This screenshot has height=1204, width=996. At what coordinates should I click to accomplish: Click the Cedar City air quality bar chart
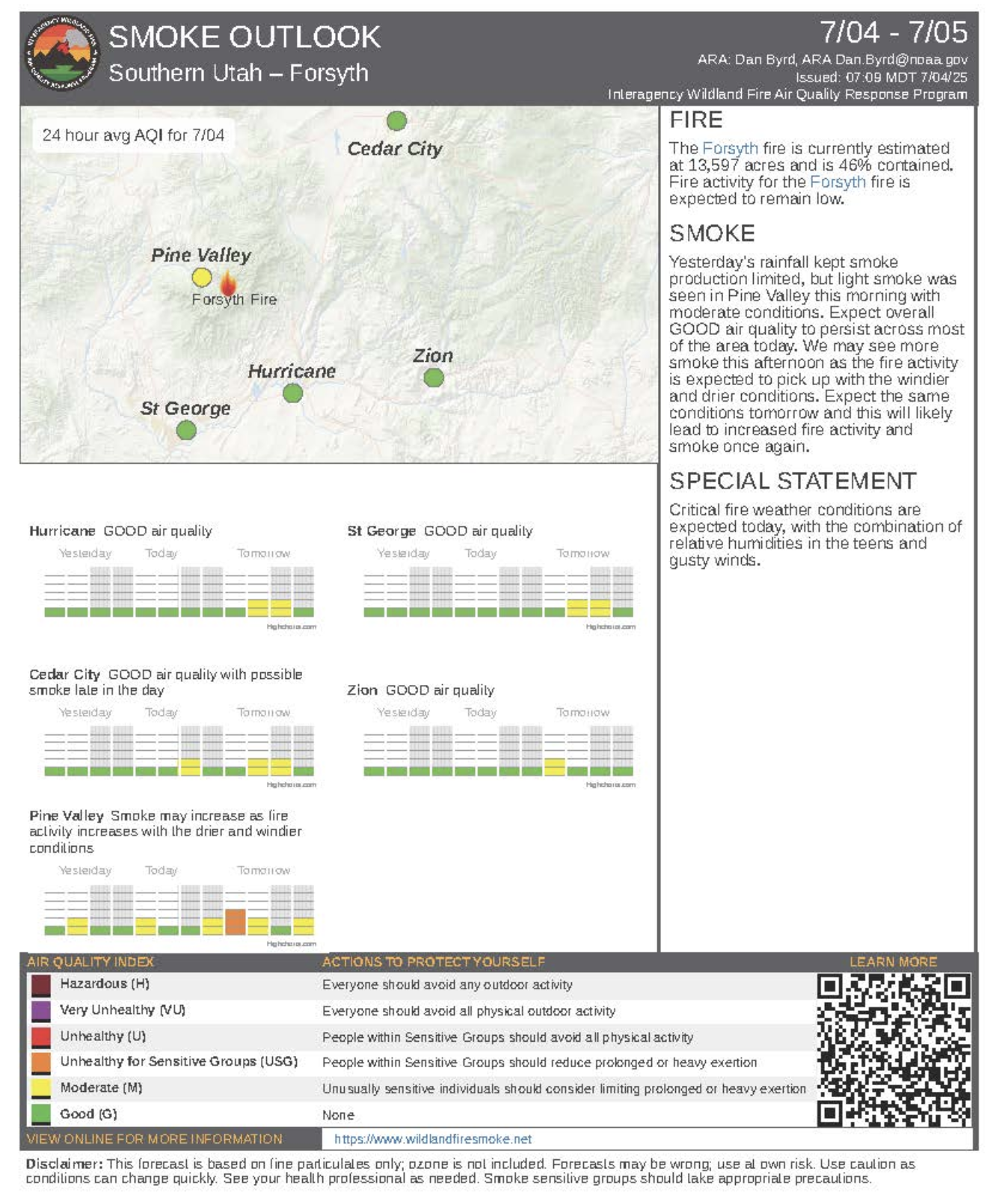(x=179, y=750)
